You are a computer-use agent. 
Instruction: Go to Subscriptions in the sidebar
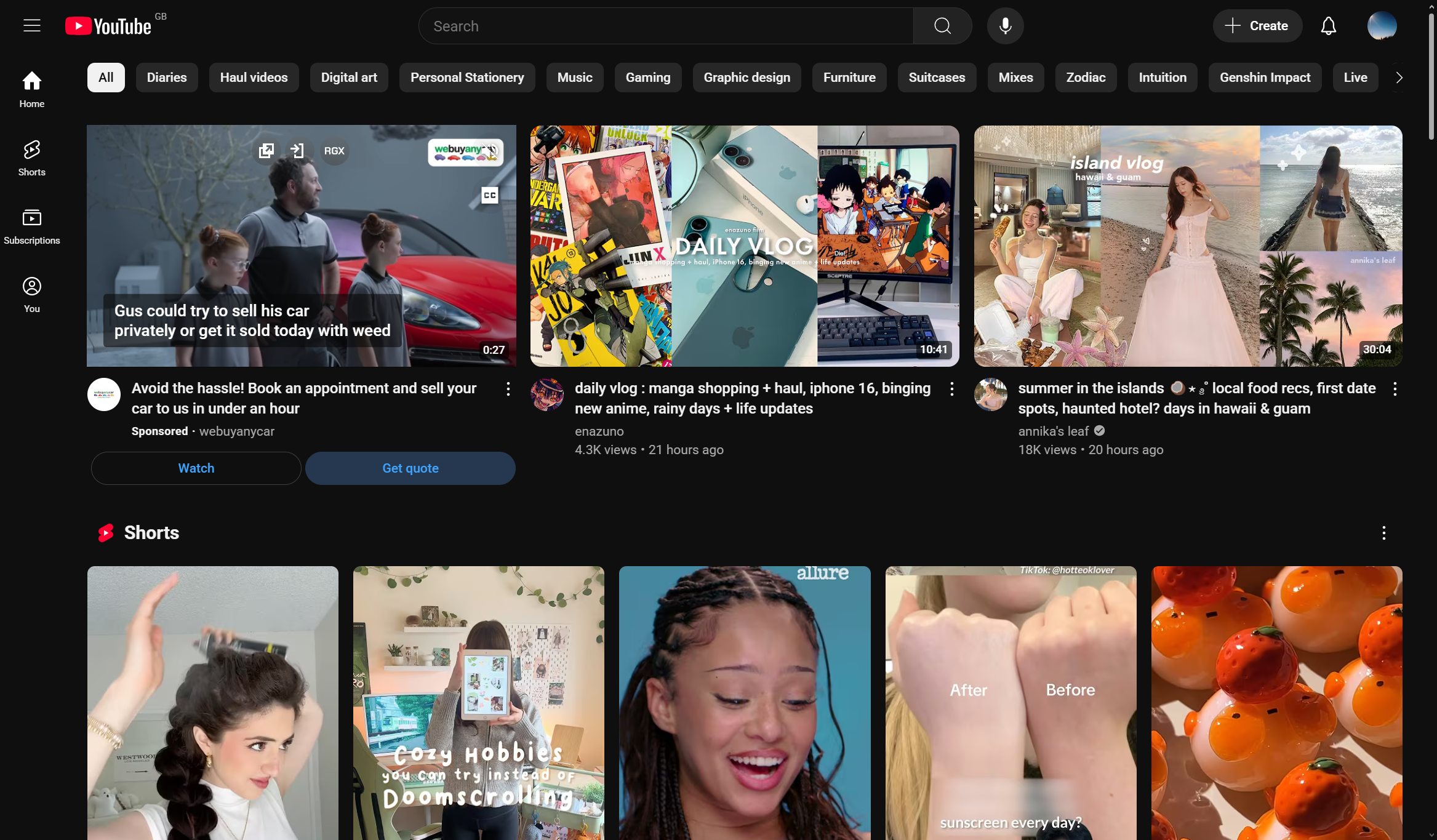[x=31, y=226]
